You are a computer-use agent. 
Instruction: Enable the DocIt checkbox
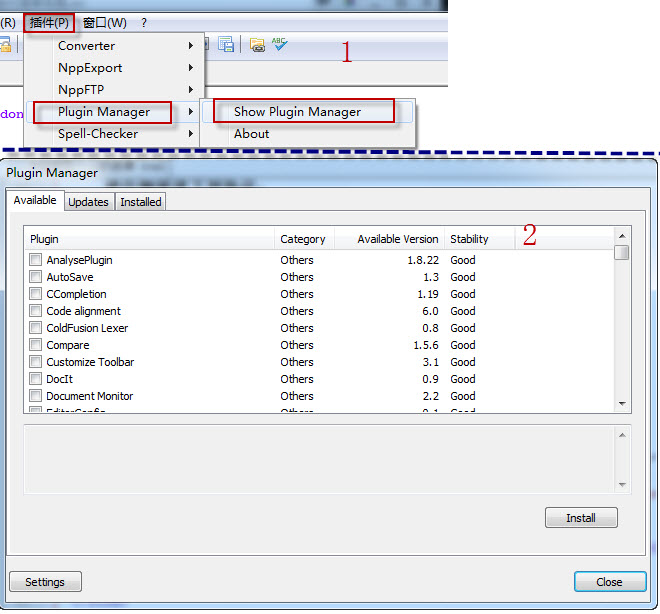click(36, 379)
